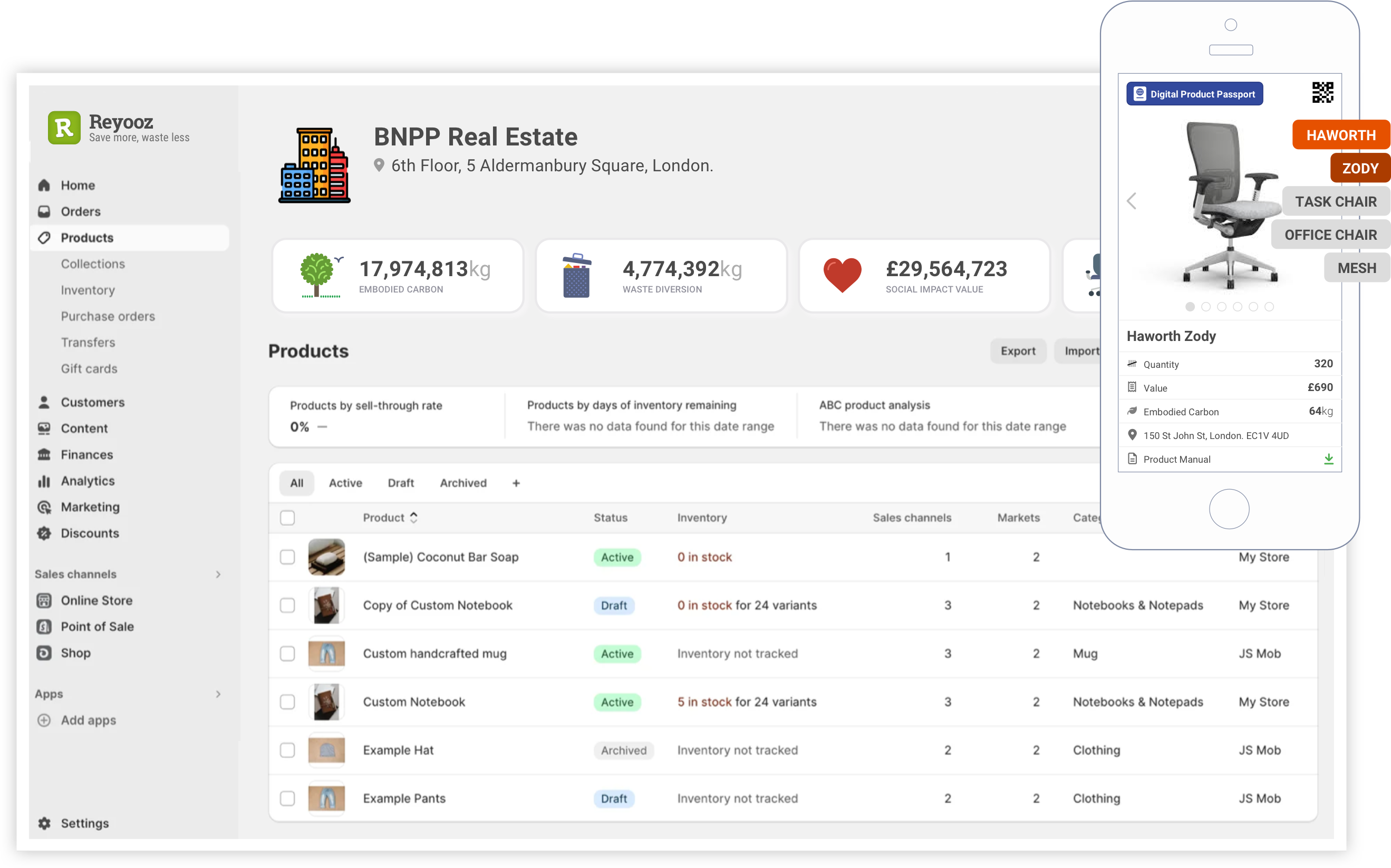Open the Inventory sidebar menu item

[88, 290]
